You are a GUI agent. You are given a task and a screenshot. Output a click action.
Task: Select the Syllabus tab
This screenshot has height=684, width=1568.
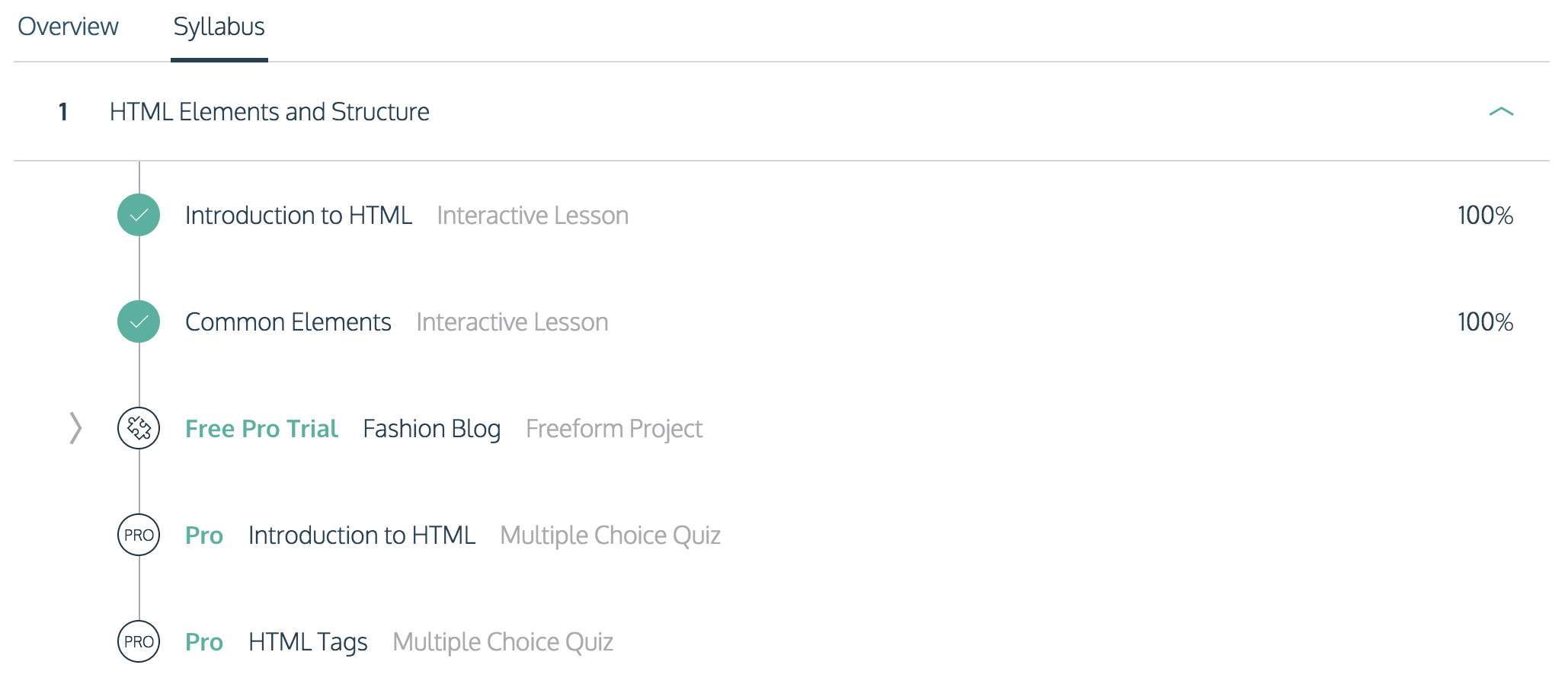(219, 28)
